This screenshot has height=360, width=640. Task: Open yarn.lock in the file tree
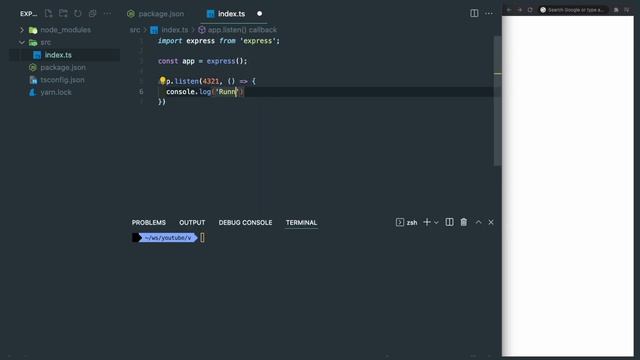[x=56, y=92]
